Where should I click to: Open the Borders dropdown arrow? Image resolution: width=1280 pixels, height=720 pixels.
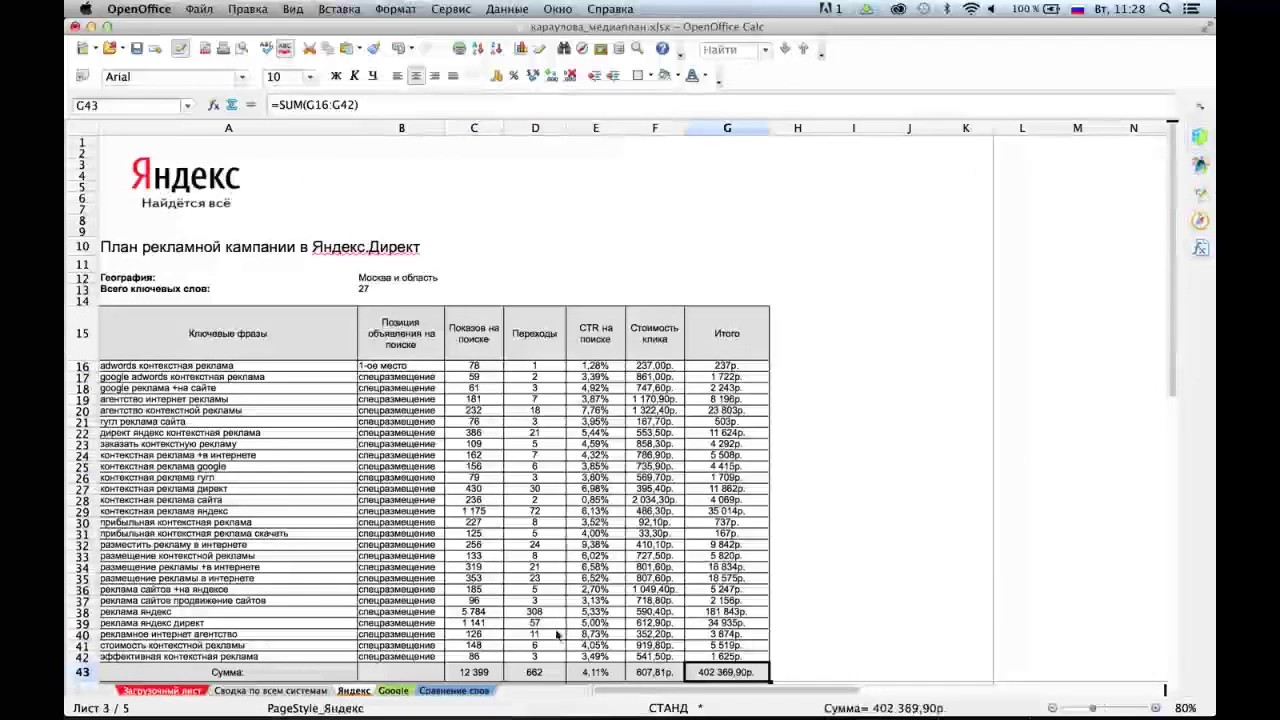point(650,75)
